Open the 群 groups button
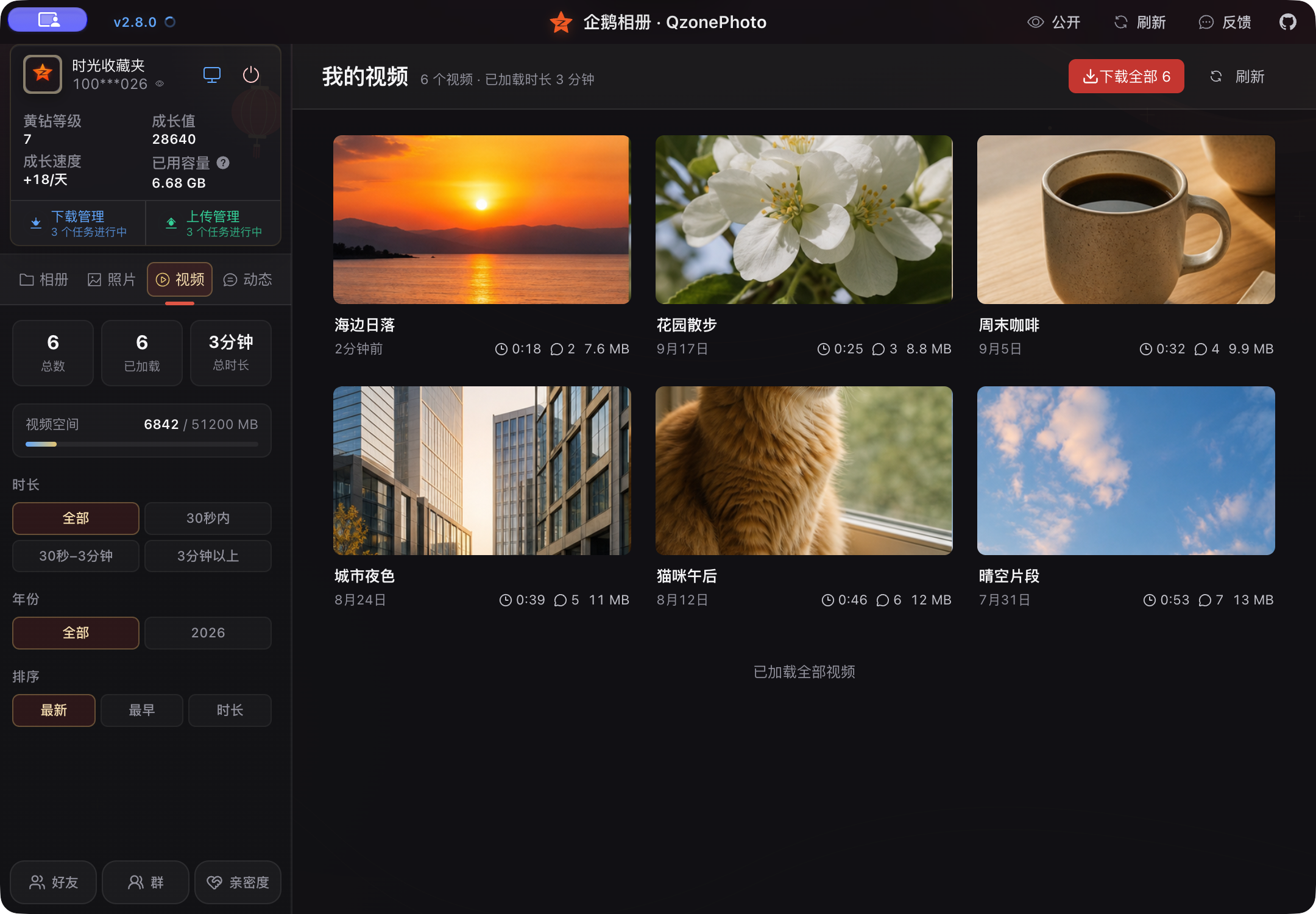The image size is (1316, 914). [x=146, y=882]
